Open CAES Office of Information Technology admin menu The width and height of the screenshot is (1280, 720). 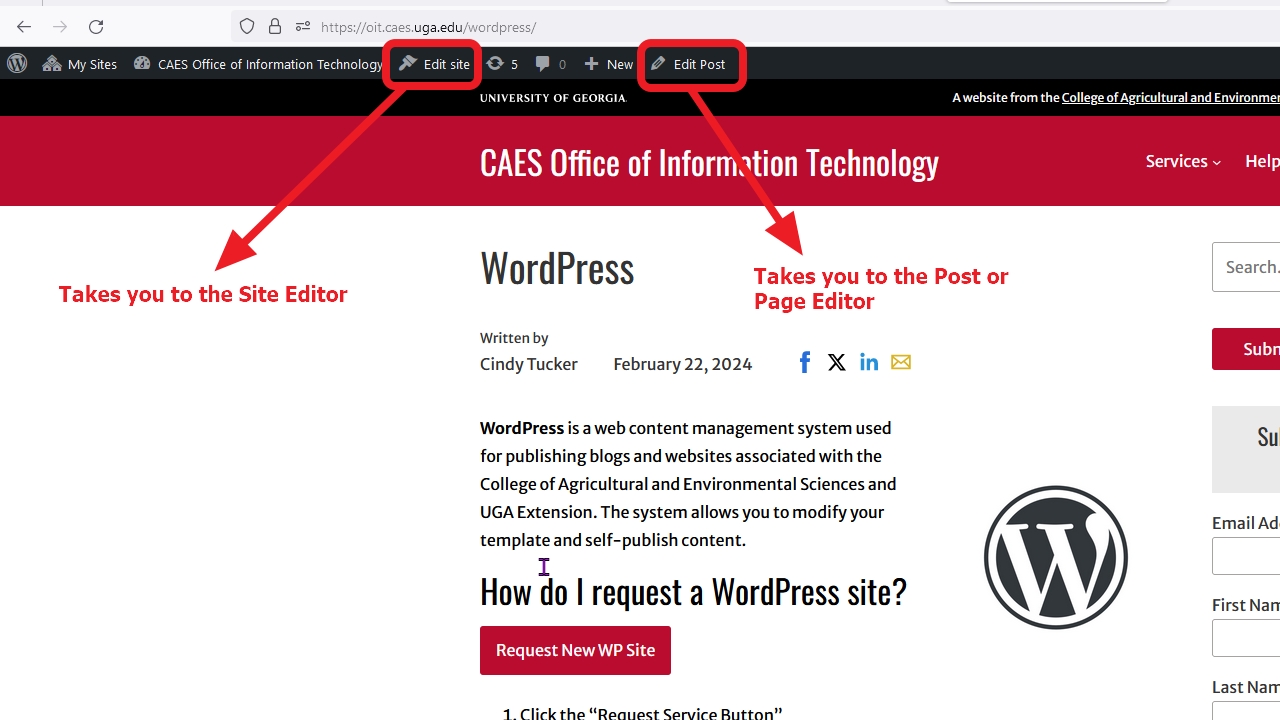[x=258, y=64]
